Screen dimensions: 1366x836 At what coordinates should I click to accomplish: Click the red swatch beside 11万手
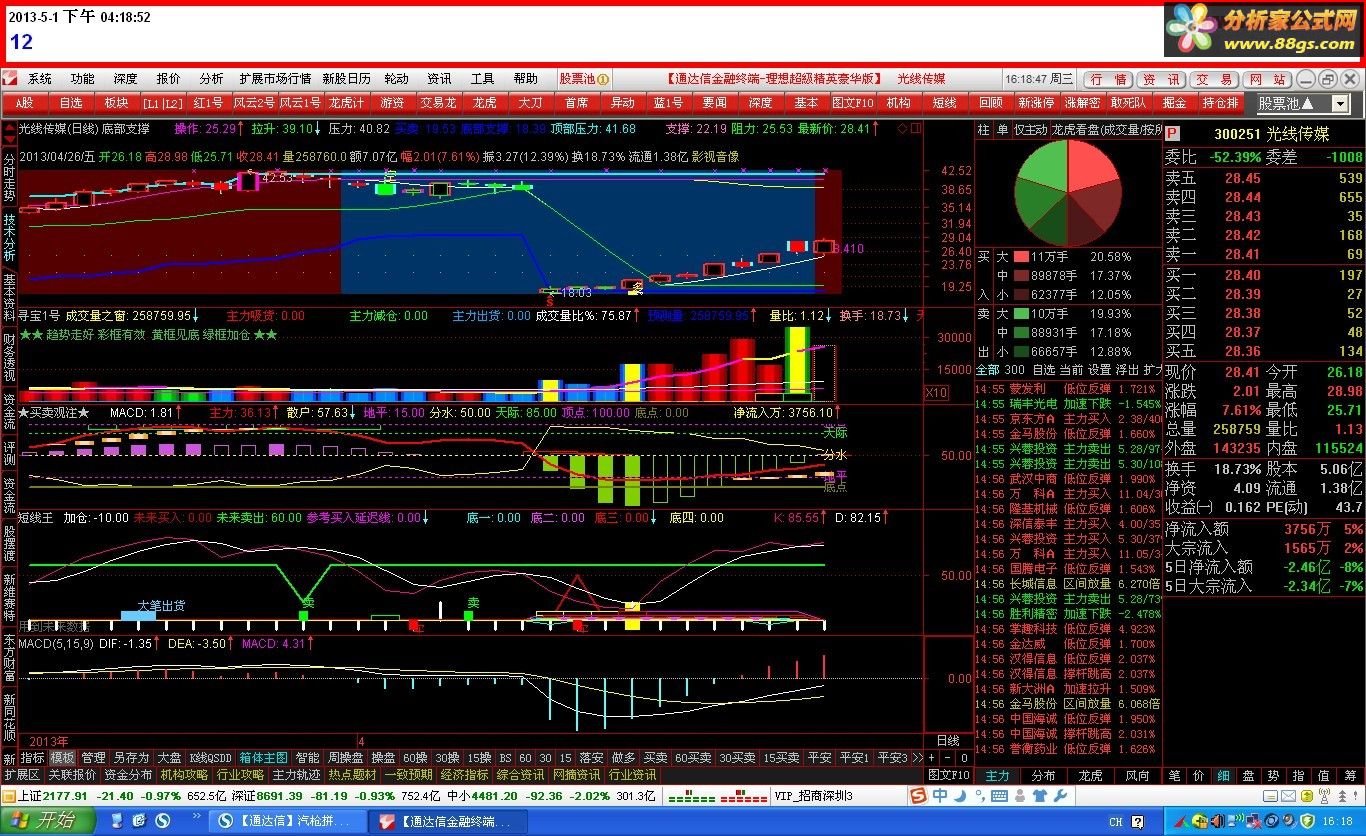point(1021,257)
